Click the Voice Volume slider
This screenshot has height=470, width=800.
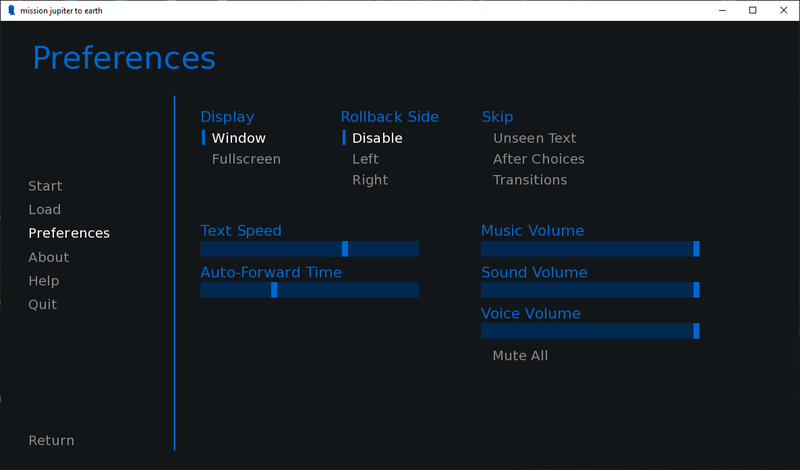590,331
